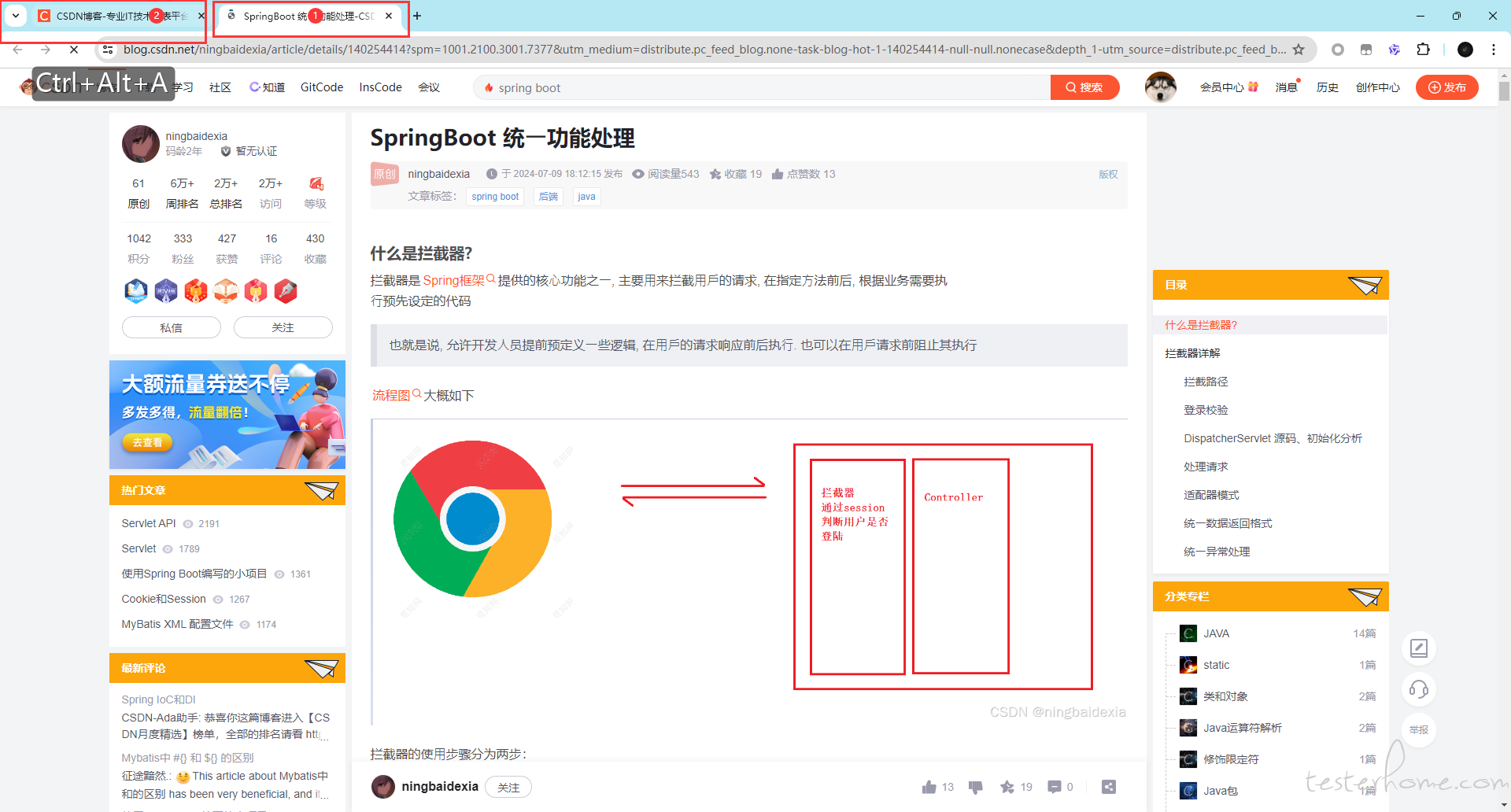
Task: Jump to 什么是拦截器? in the table of contents
Action: 1201,325
